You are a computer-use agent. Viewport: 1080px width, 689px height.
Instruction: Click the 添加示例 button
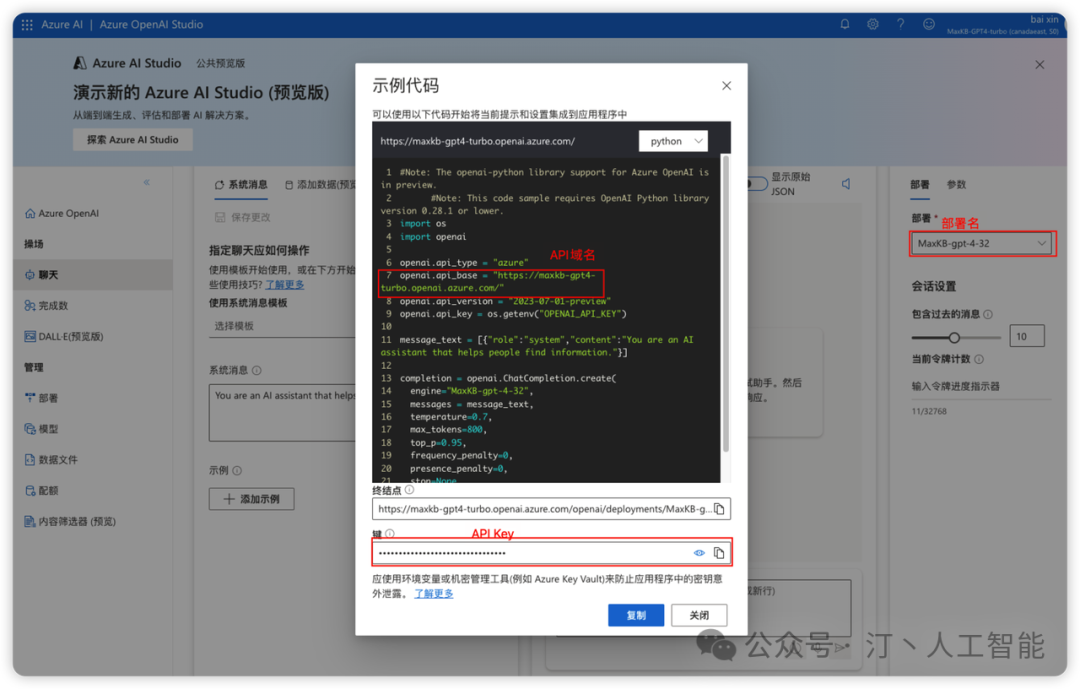point(251,499)
